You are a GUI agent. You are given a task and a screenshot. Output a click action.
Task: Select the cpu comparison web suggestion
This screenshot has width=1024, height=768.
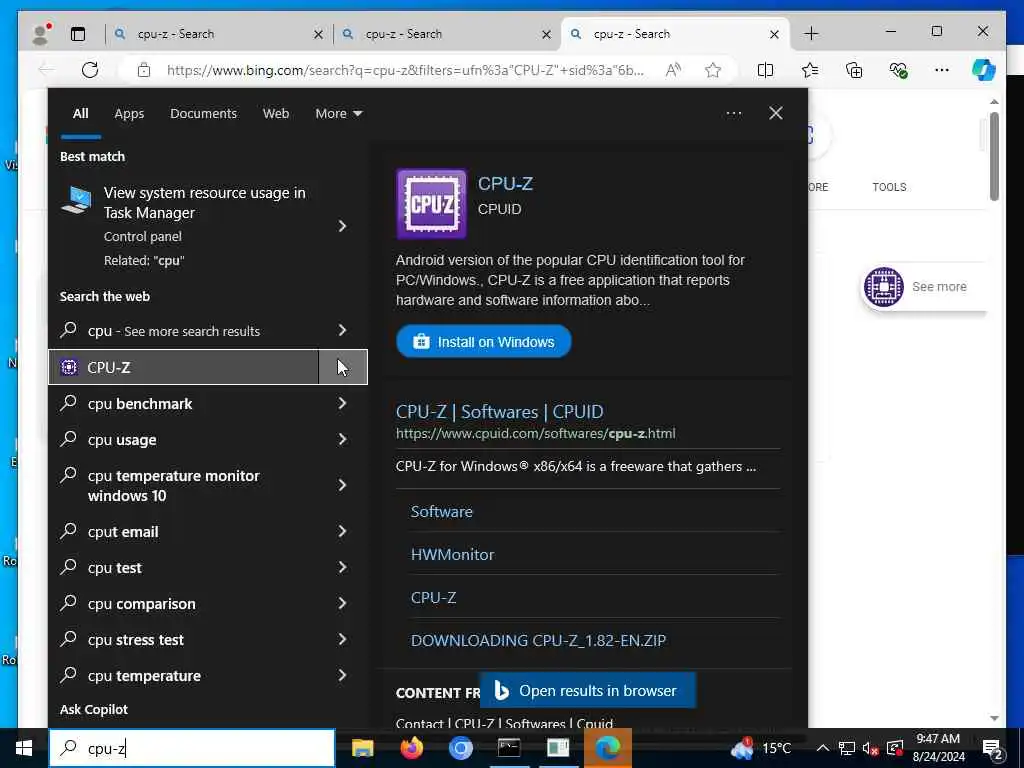[184, 603]
